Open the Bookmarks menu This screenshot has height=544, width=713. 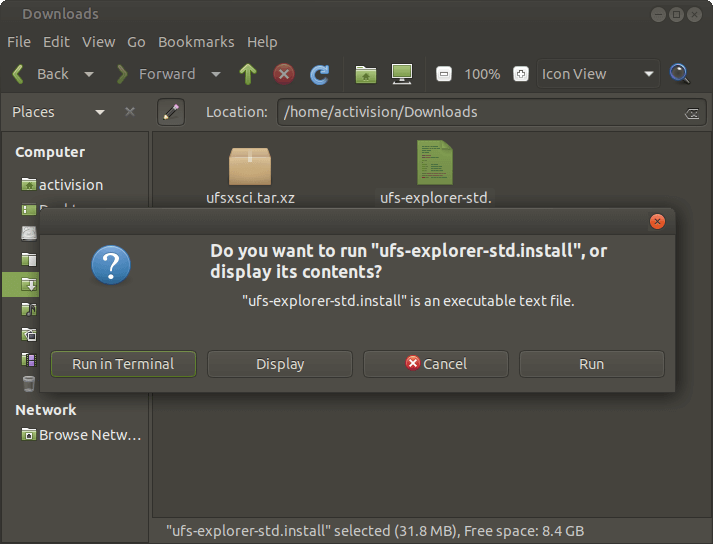196,42
